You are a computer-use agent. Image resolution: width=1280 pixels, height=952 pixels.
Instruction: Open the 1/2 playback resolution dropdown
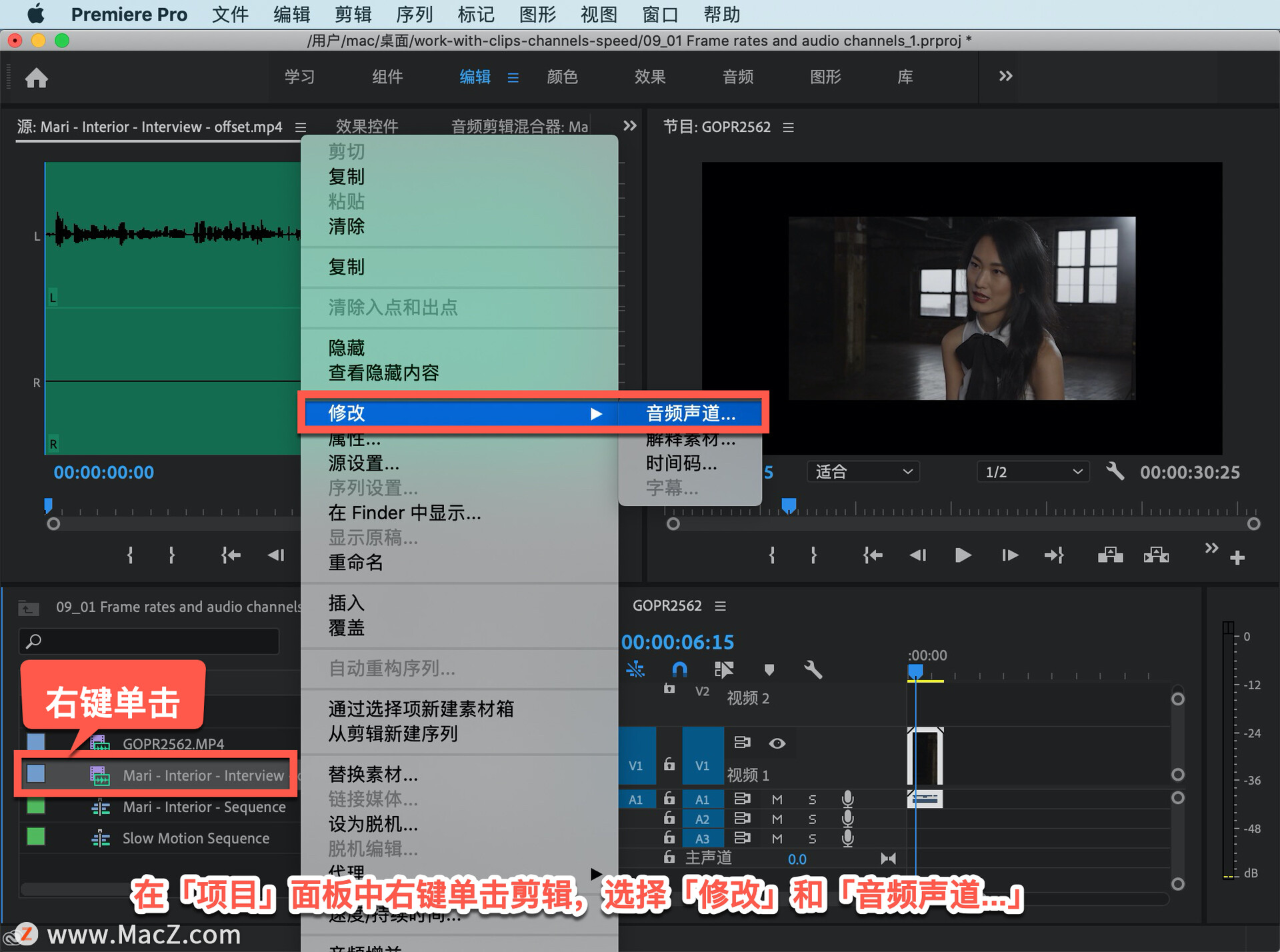click(x=1033, y=472)
